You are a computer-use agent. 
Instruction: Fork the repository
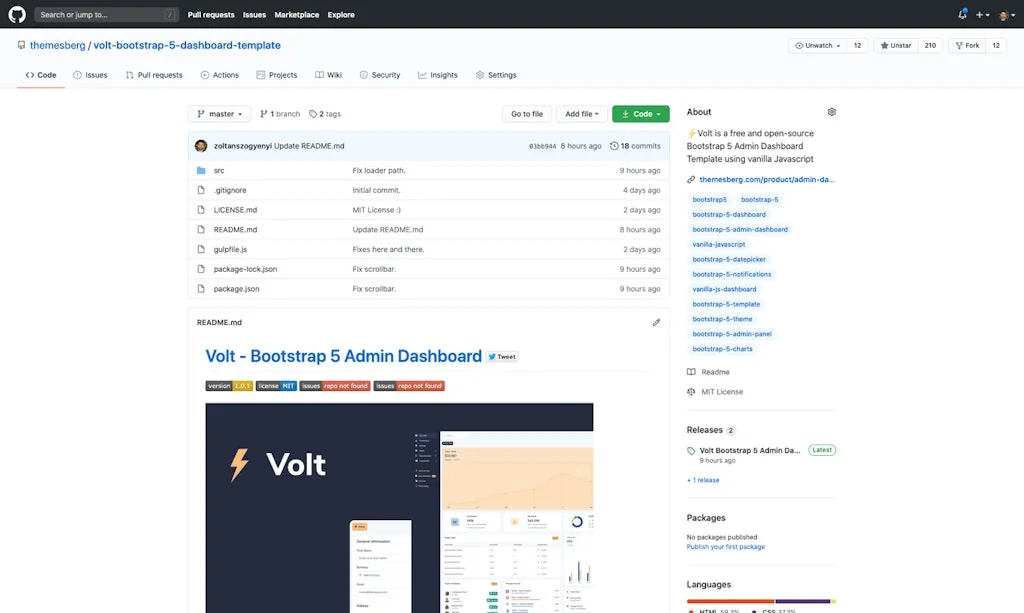click(x=967, y=45)
